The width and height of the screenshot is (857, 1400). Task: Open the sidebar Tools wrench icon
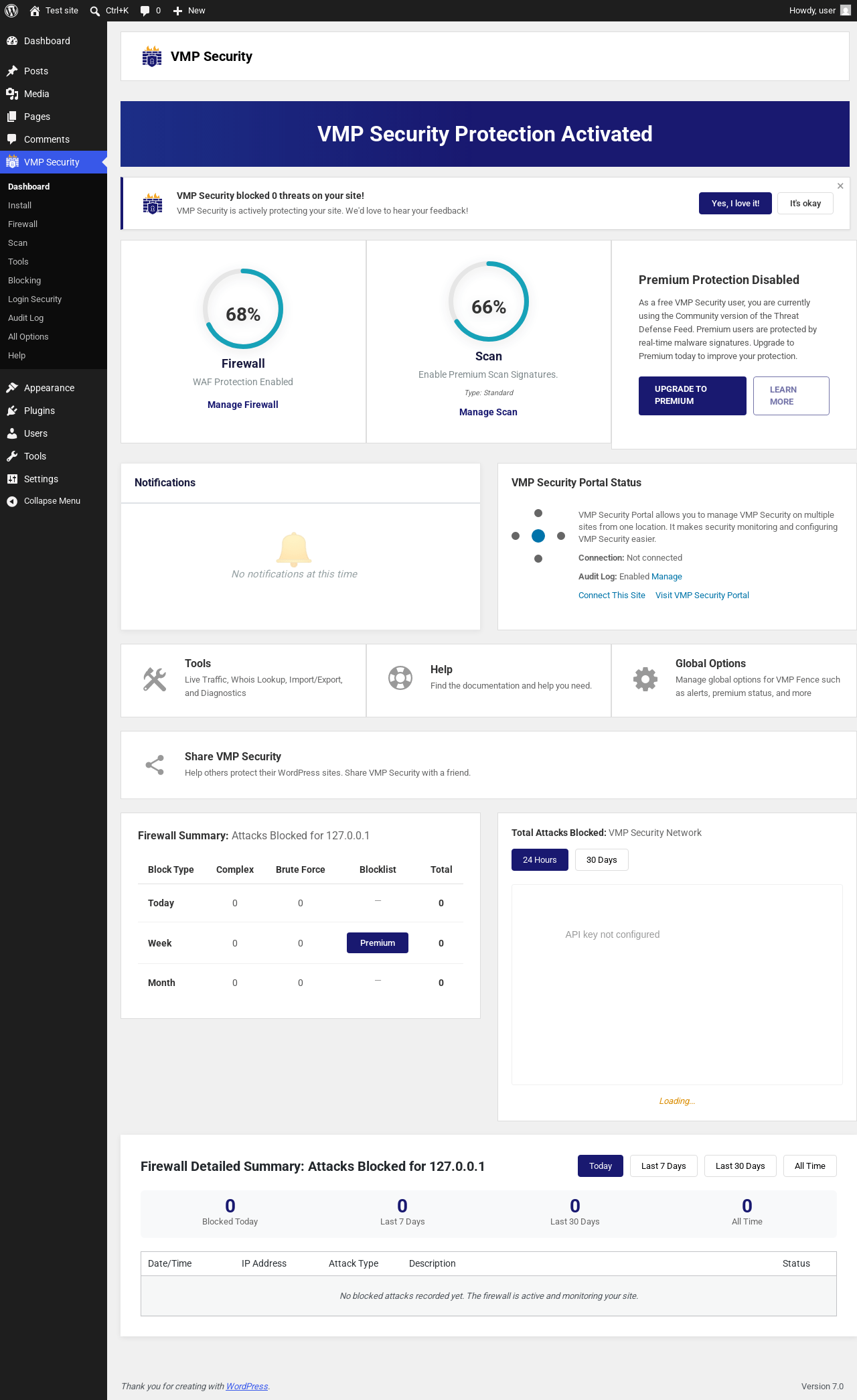tap(12, 456)
